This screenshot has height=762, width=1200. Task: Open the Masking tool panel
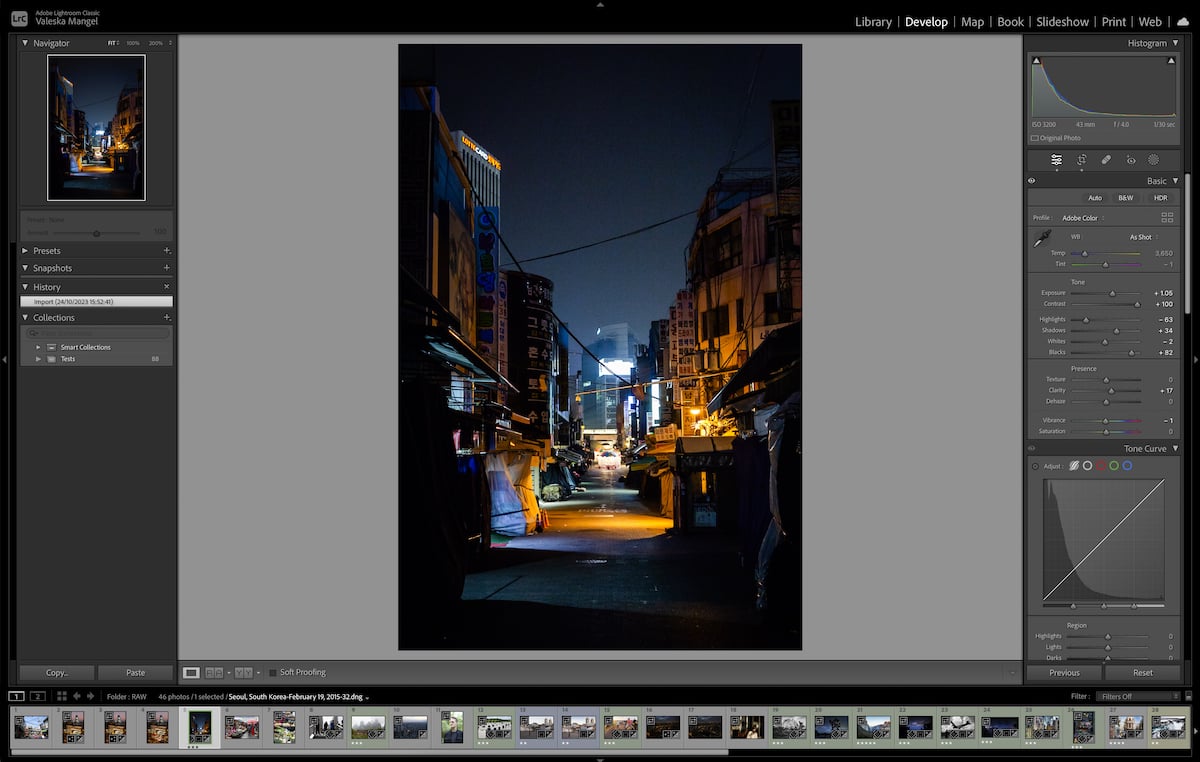point(1154,160)
